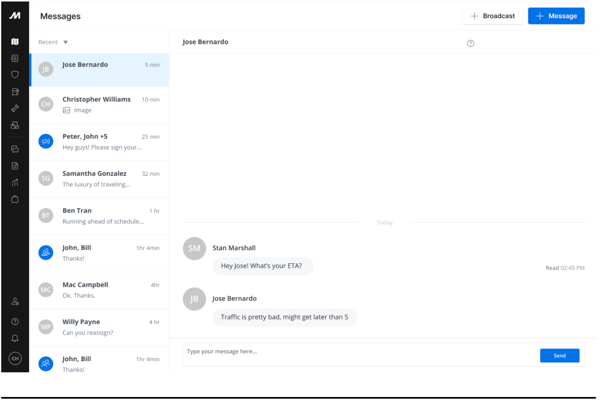Open the fuel pump icon in sidebar
Screen dimensions: 600x404
tap(15, 92)
